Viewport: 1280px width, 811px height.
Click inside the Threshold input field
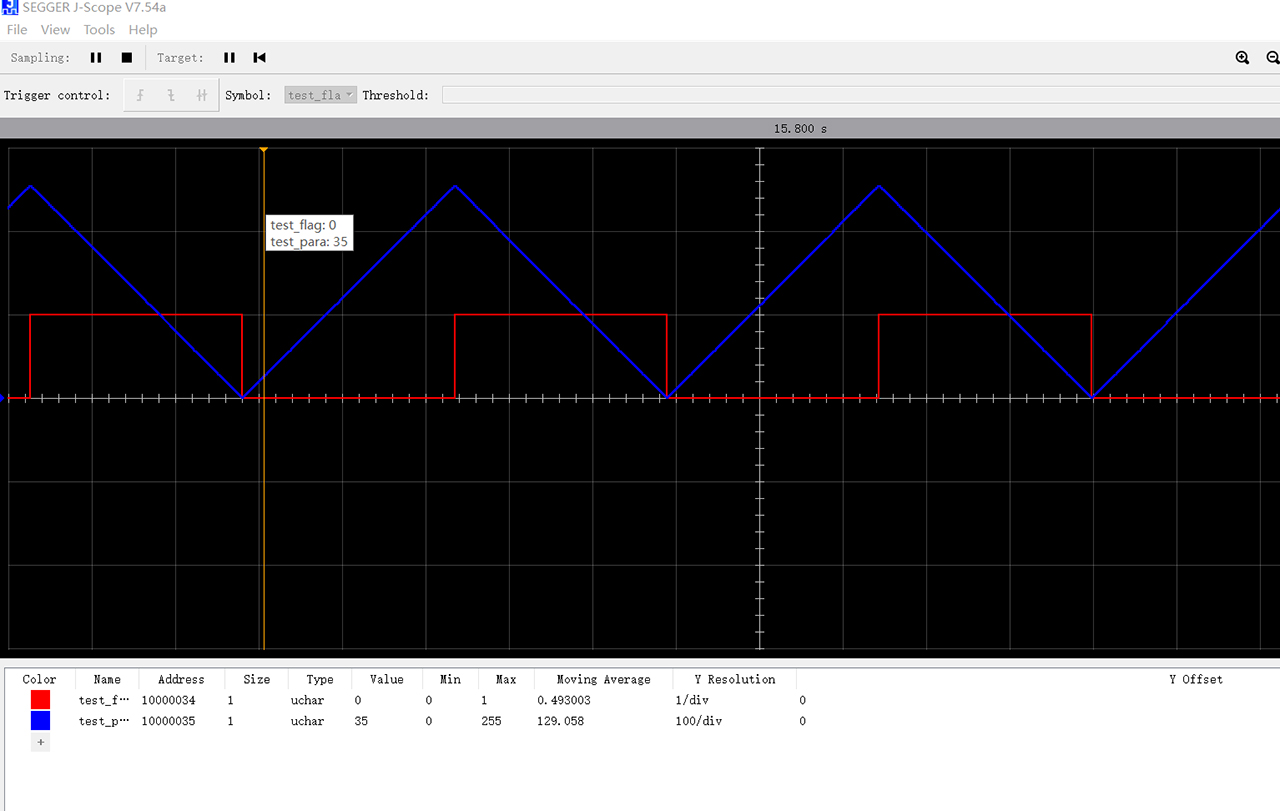click(860, 96)
